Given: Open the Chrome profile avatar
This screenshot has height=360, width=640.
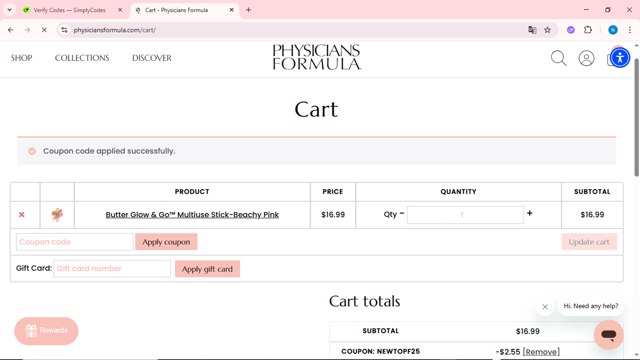Looking at the screenshot, I should click(x=613, y=30).
